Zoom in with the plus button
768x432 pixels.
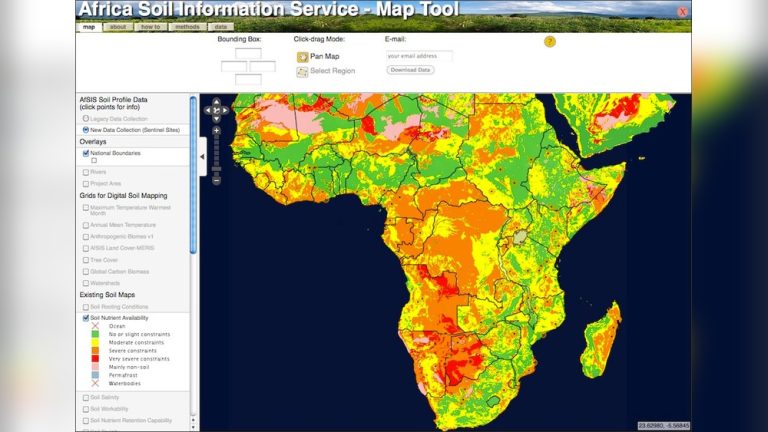[216, 131]
